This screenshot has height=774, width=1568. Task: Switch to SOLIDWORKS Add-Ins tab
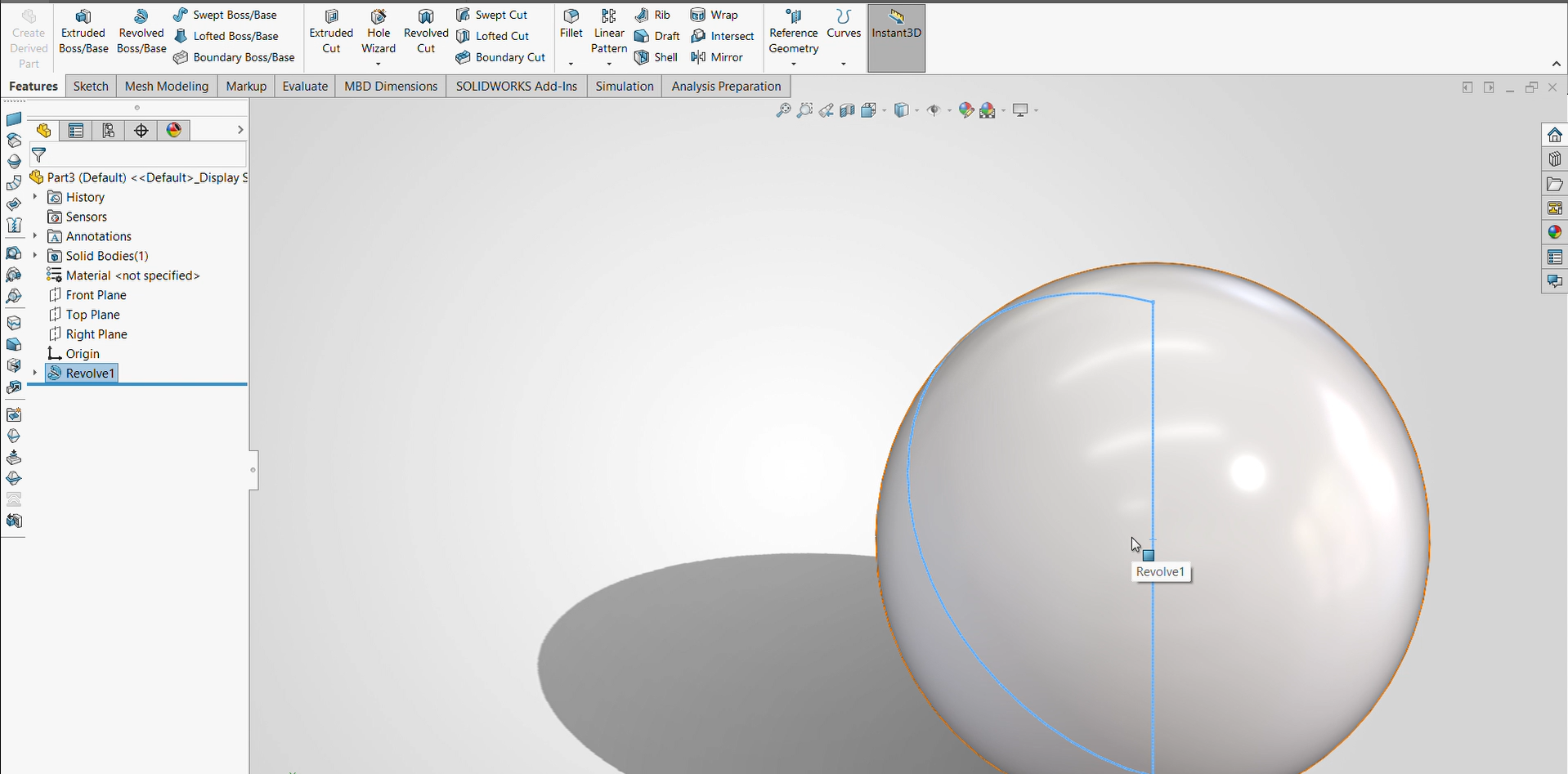517,86
